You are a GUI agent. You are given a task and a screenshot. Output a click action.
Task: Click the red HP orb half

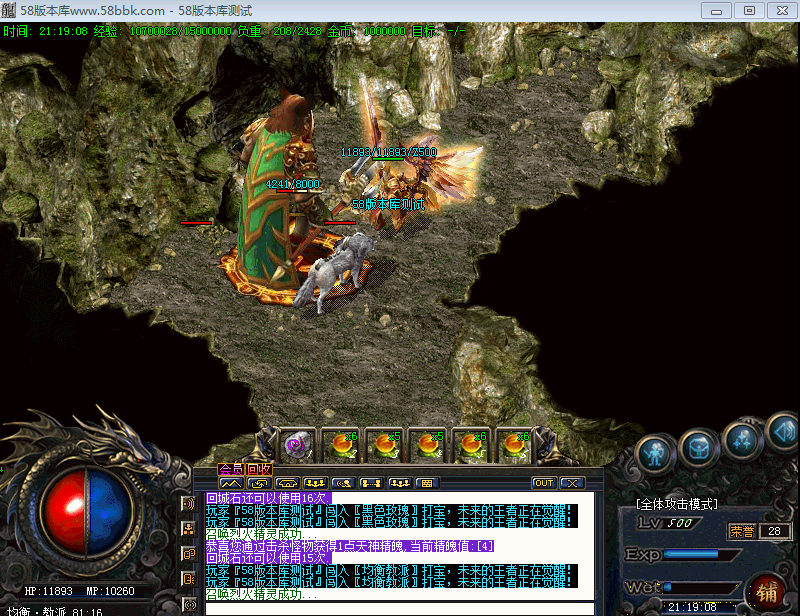(65, 512)
